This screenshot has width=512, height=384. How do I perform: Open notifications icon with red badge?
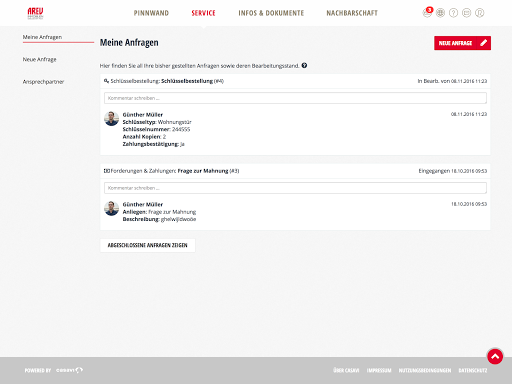pyautogui.click(x=428, y=13)
